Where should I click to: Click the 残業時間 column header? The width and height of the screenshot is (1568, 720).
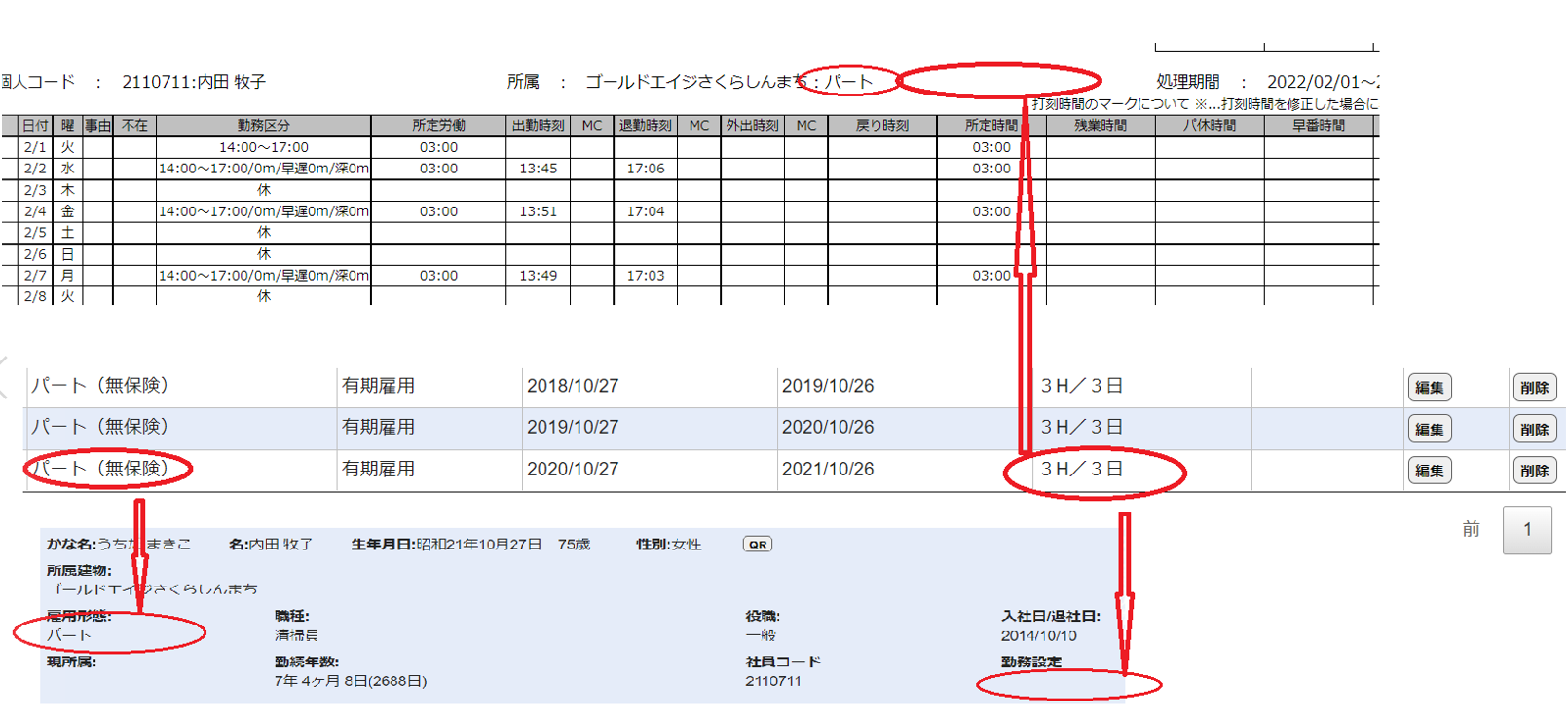tap(1100, 126)
